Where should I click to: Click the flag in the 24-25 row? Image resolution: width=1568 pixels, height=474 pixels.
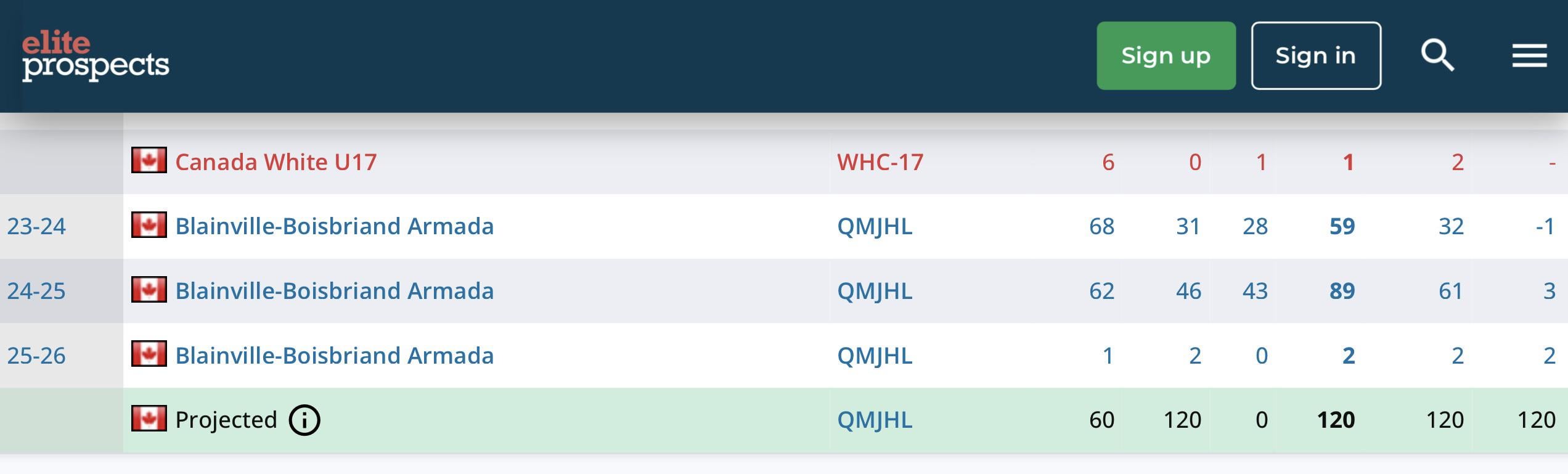click(x=149, y=290)
